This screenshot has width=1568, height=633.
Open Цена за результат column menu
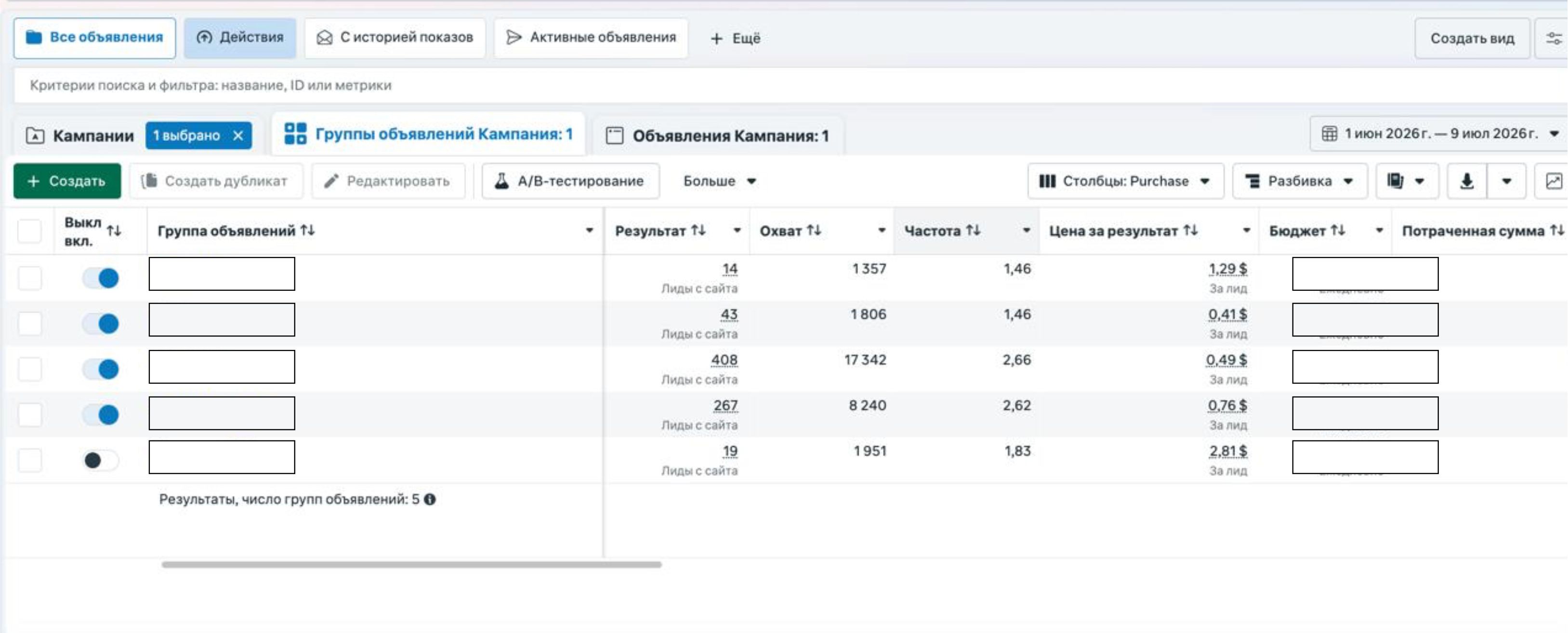[1246, 231]
